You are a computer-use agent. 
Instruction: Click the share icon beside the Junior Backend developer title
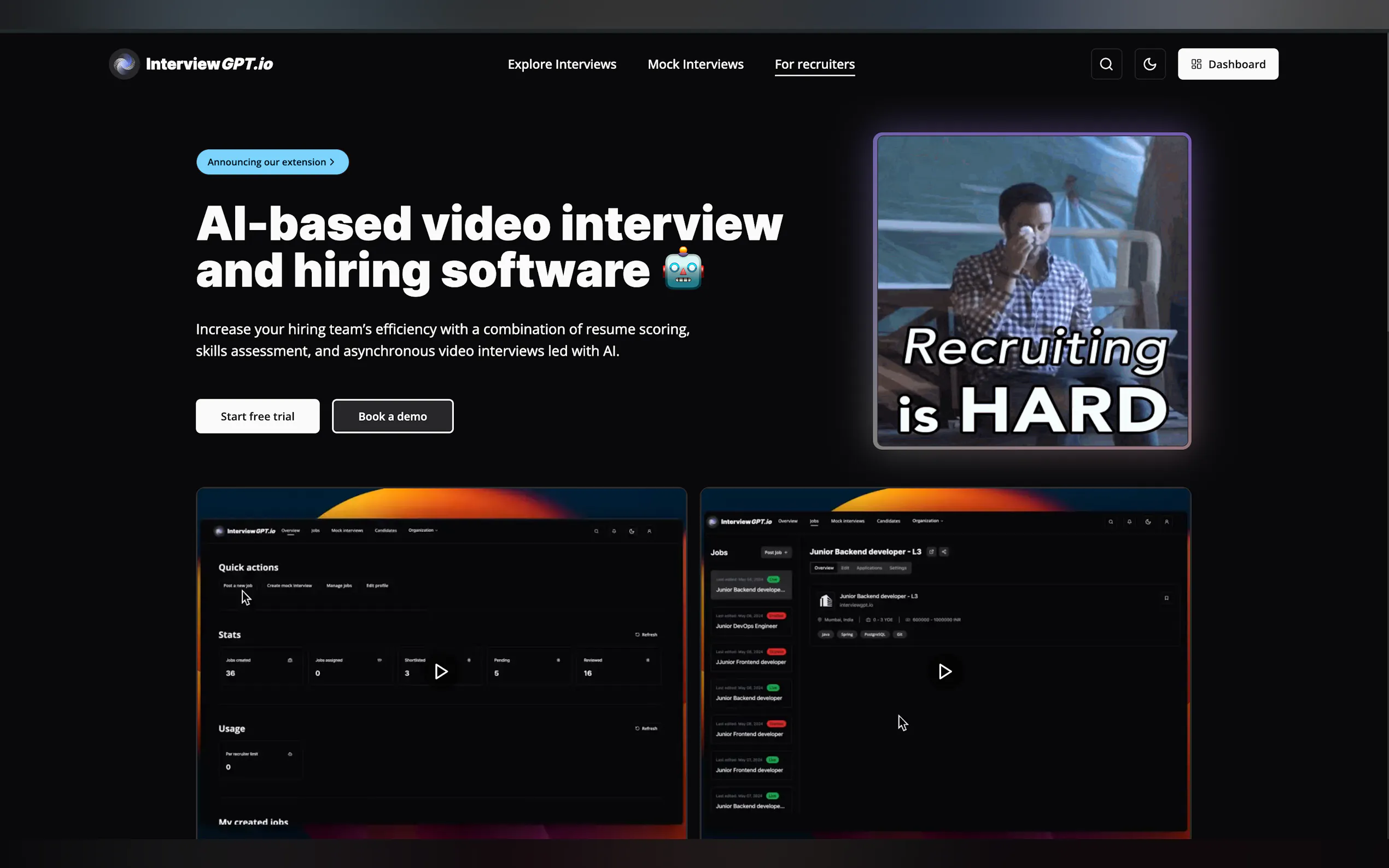[944, 552]
